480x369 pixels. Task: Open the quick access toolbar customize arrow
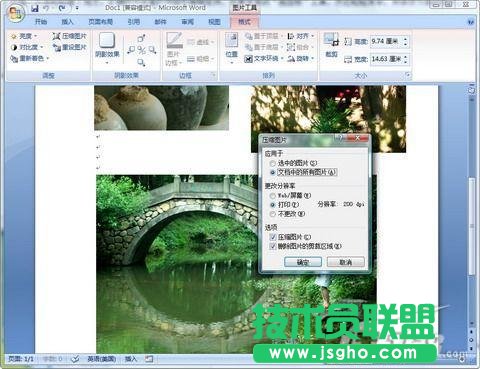[x=77, y=8]
